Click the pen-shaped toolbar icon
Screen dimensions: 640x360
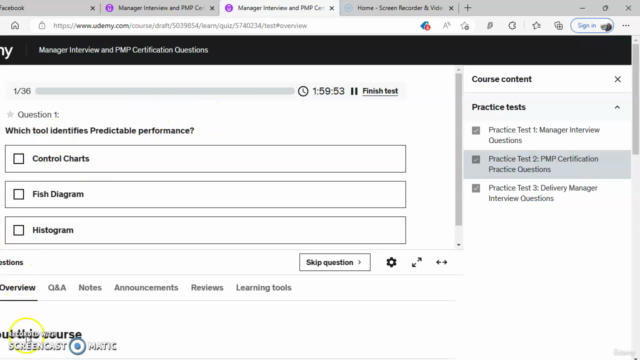pyautogui.click(x=490, y=25)
